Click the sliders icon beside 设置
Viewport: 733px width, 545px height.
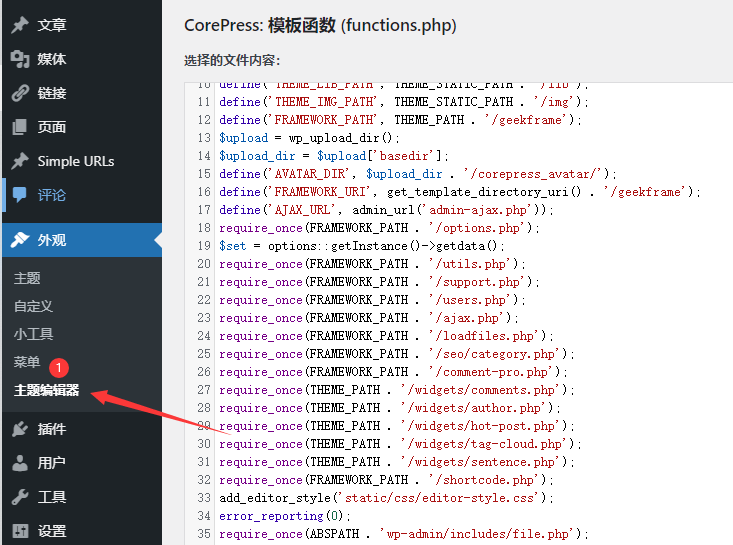point(20,531)
